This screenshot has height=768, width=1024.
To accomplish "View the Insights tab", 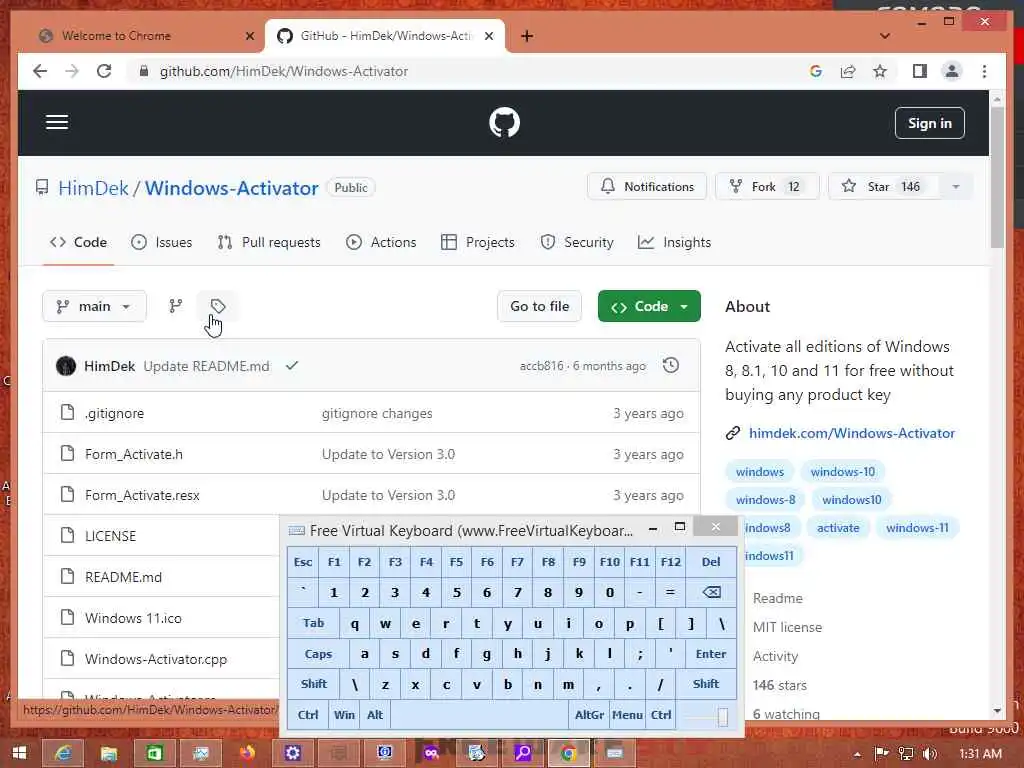I will tap(674, 242).
